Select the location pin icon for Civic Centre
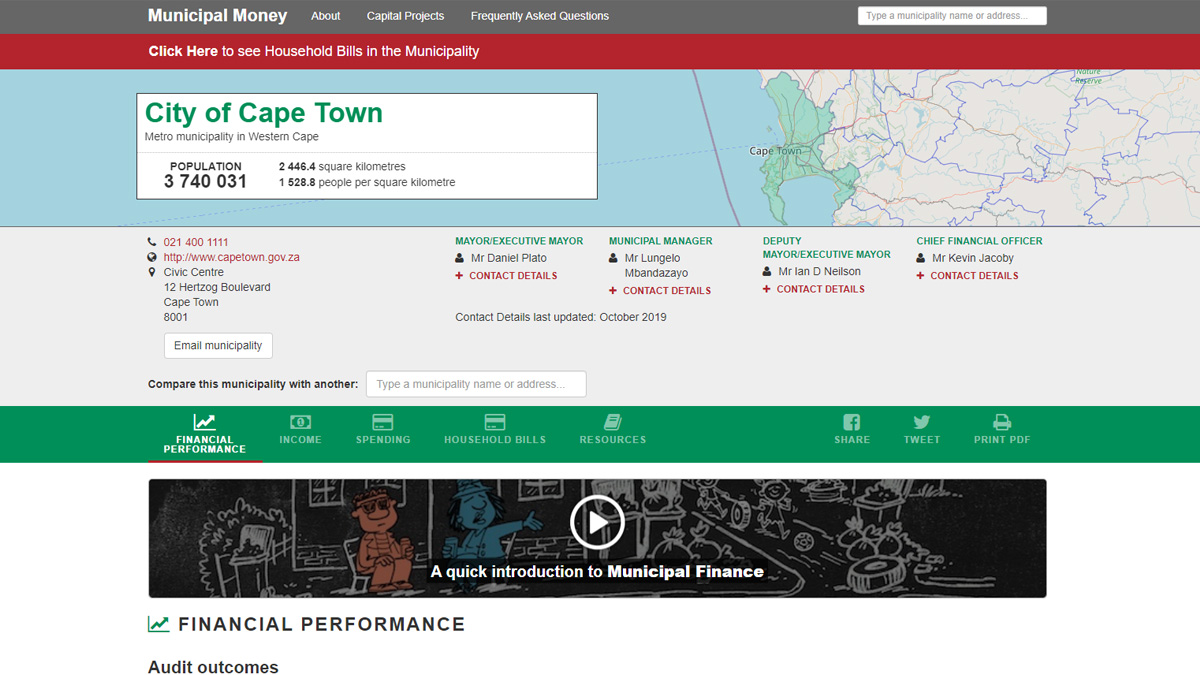The height and width of the screenshot is (675, 1200). click(151, 271)
